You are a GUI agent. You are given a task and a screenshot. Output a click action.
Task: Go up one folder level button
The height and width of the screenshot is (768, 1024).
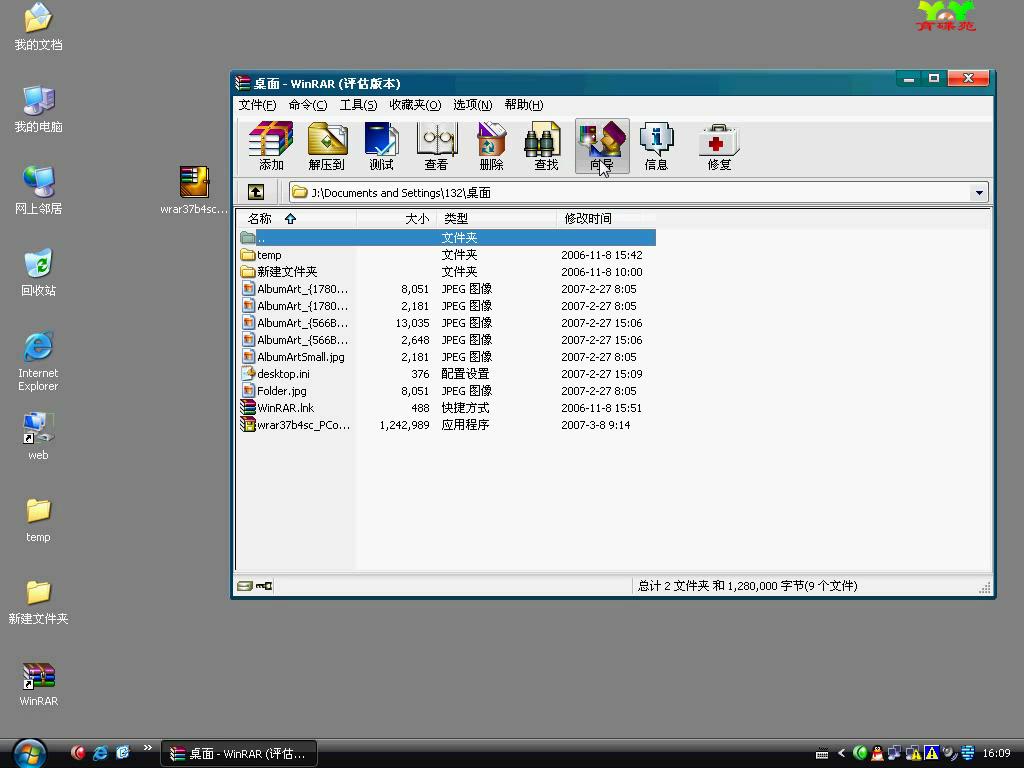pyautogui.click(x=256, y=192)
